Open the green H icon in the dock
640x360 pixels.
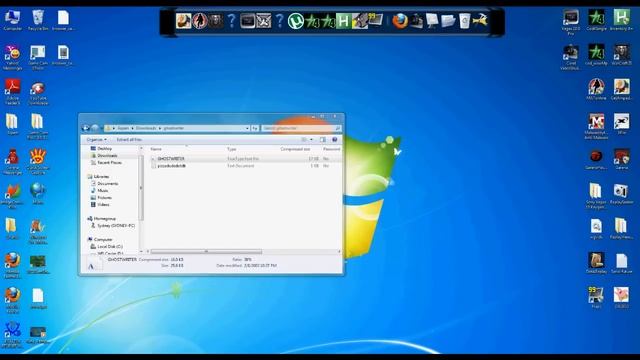click(343, 21)
